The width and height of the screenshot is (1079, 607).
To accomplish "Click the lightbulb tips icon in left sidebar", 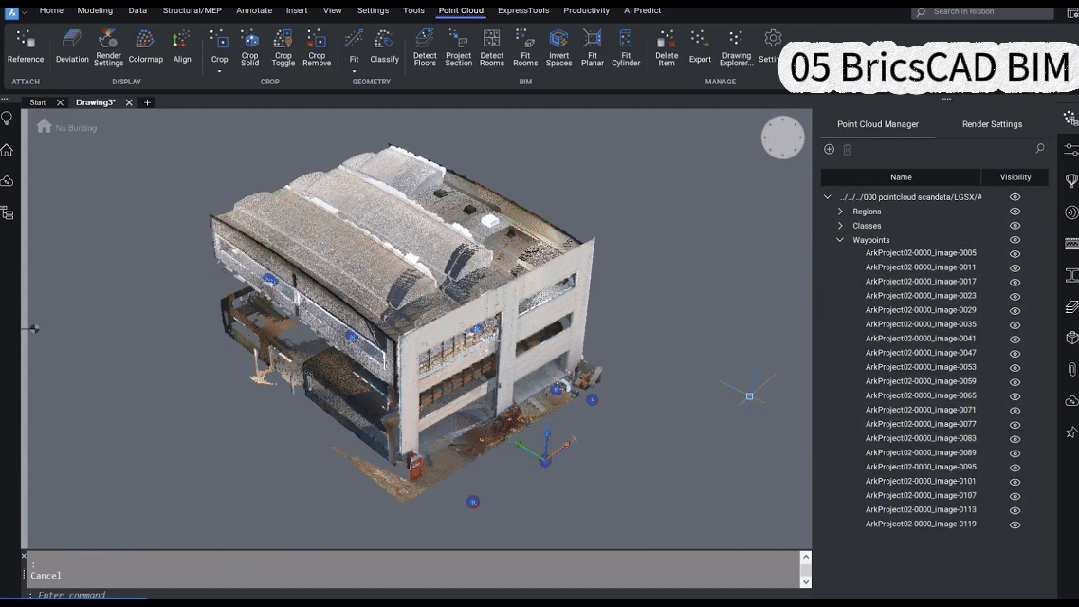I will pyautogui.click(x=7, y=118).
